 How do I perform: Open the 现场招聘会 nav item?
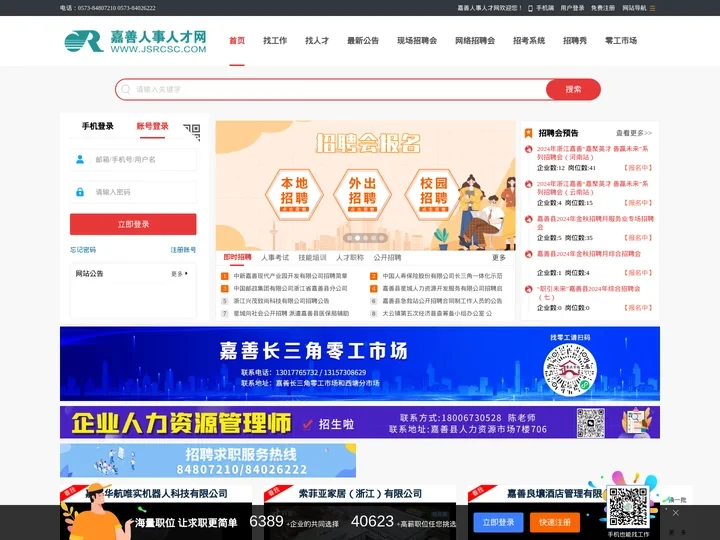pos(417,41)
